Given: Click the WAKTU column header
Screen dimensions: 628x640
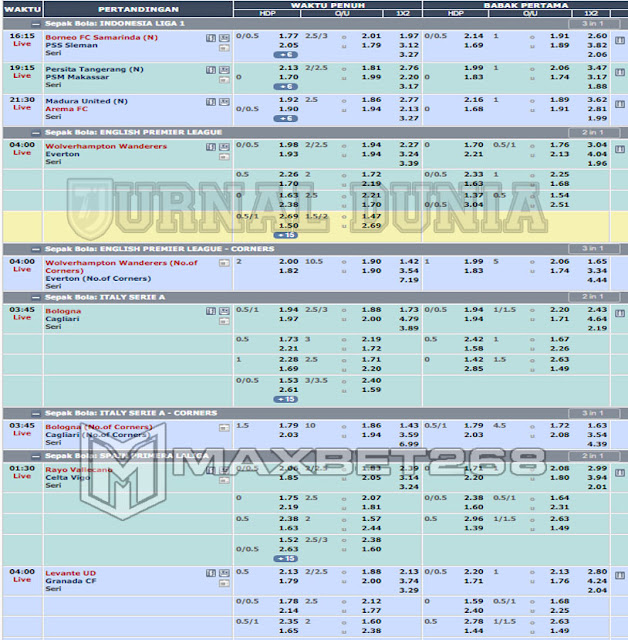Looking at the screenshot, I should (22, 9).
